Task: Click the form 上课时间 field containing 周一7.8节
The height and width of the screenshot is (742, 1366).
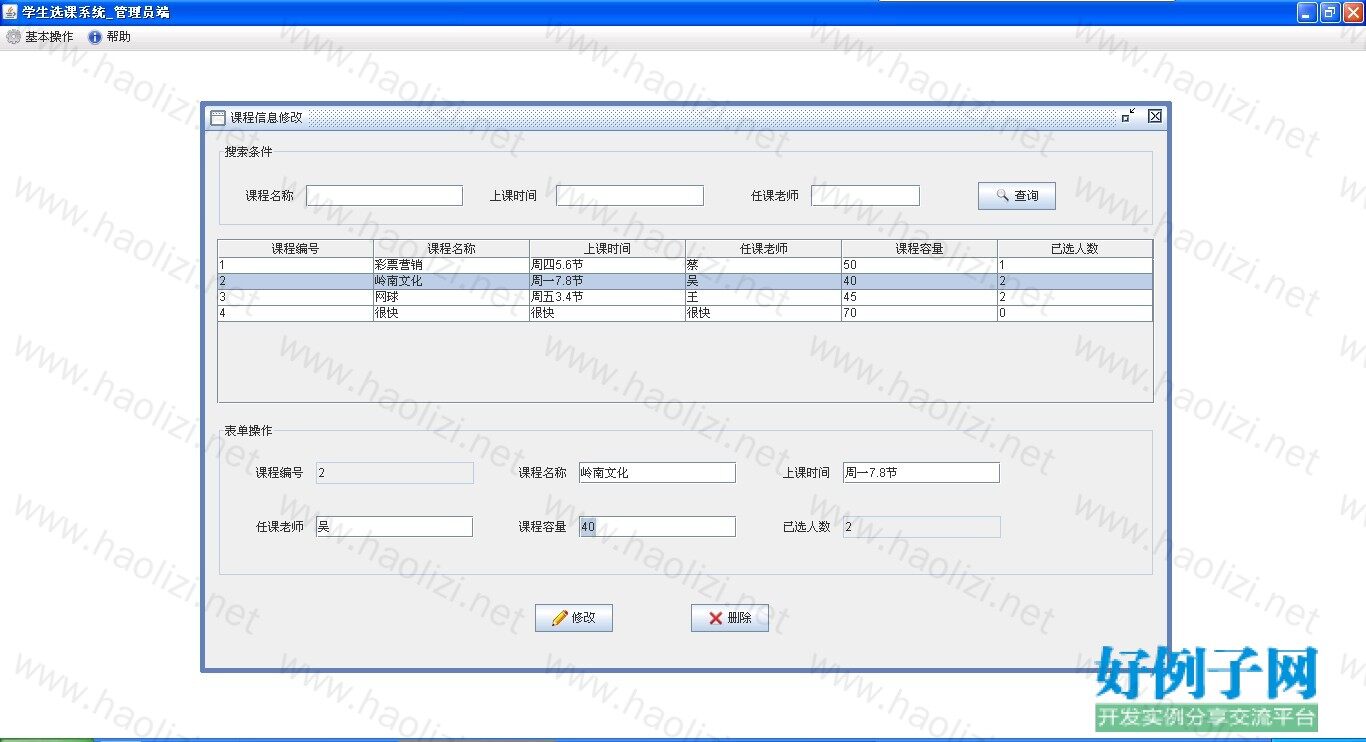Action: 920,473
